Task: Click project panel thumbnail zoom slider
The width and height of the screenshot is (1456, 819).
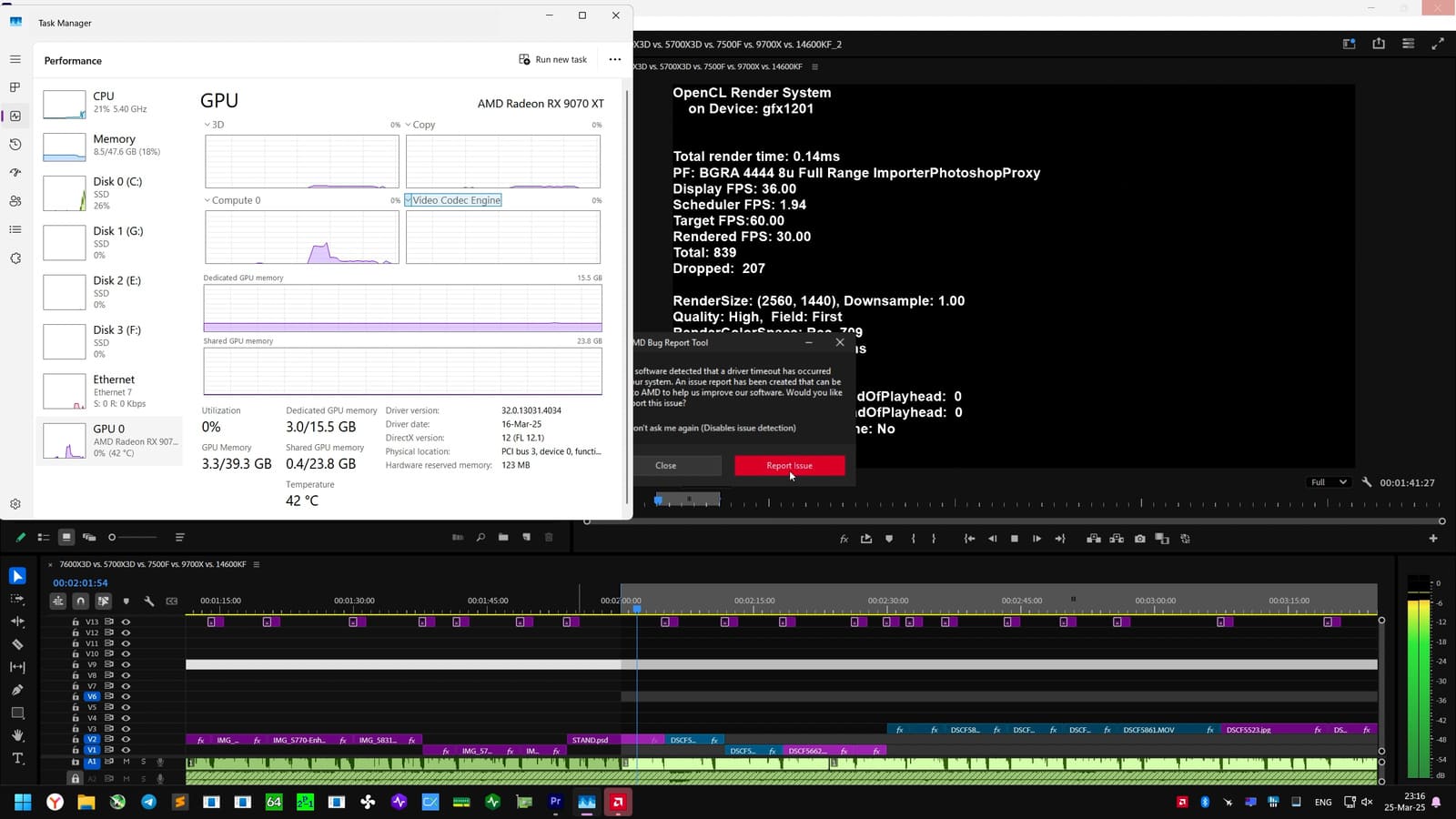Action: 132,537
